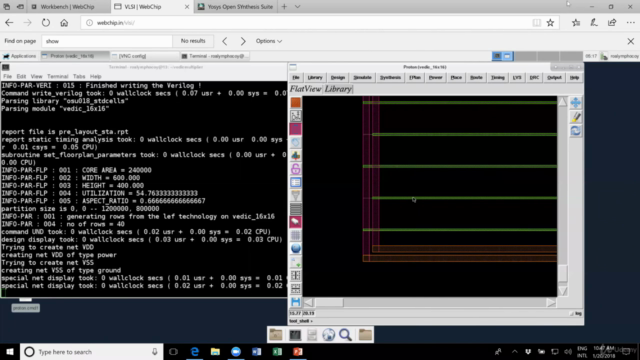Open the Timing menu in Proton
Screen dimensions: 640x360
pos(498,78)
